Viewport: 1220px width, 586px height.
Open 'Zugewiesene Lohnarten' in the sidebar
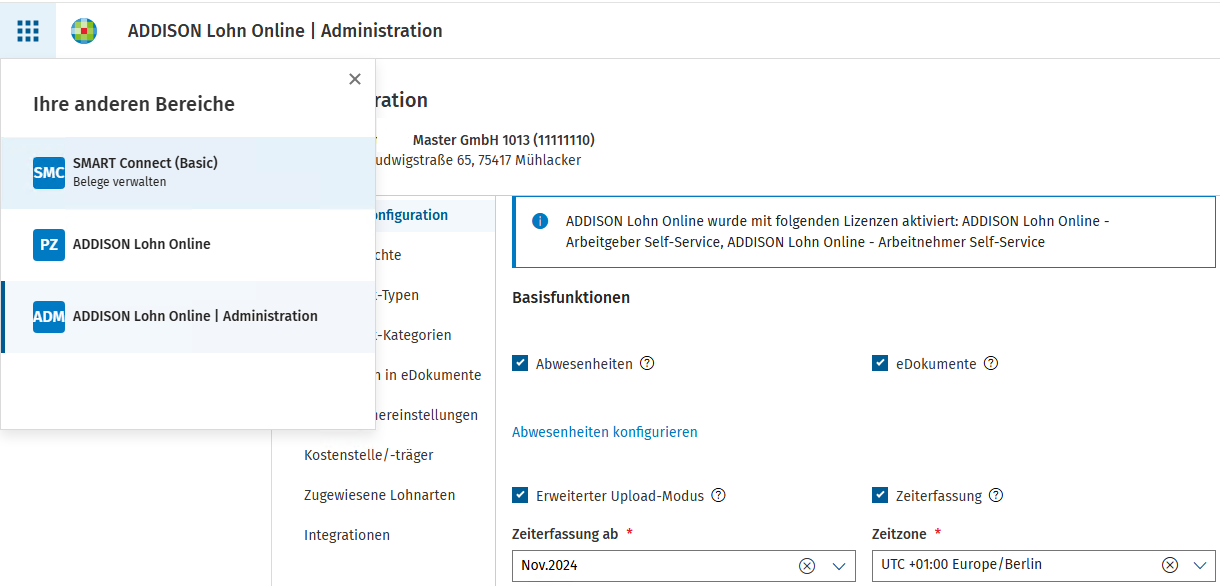coord(380,495)
